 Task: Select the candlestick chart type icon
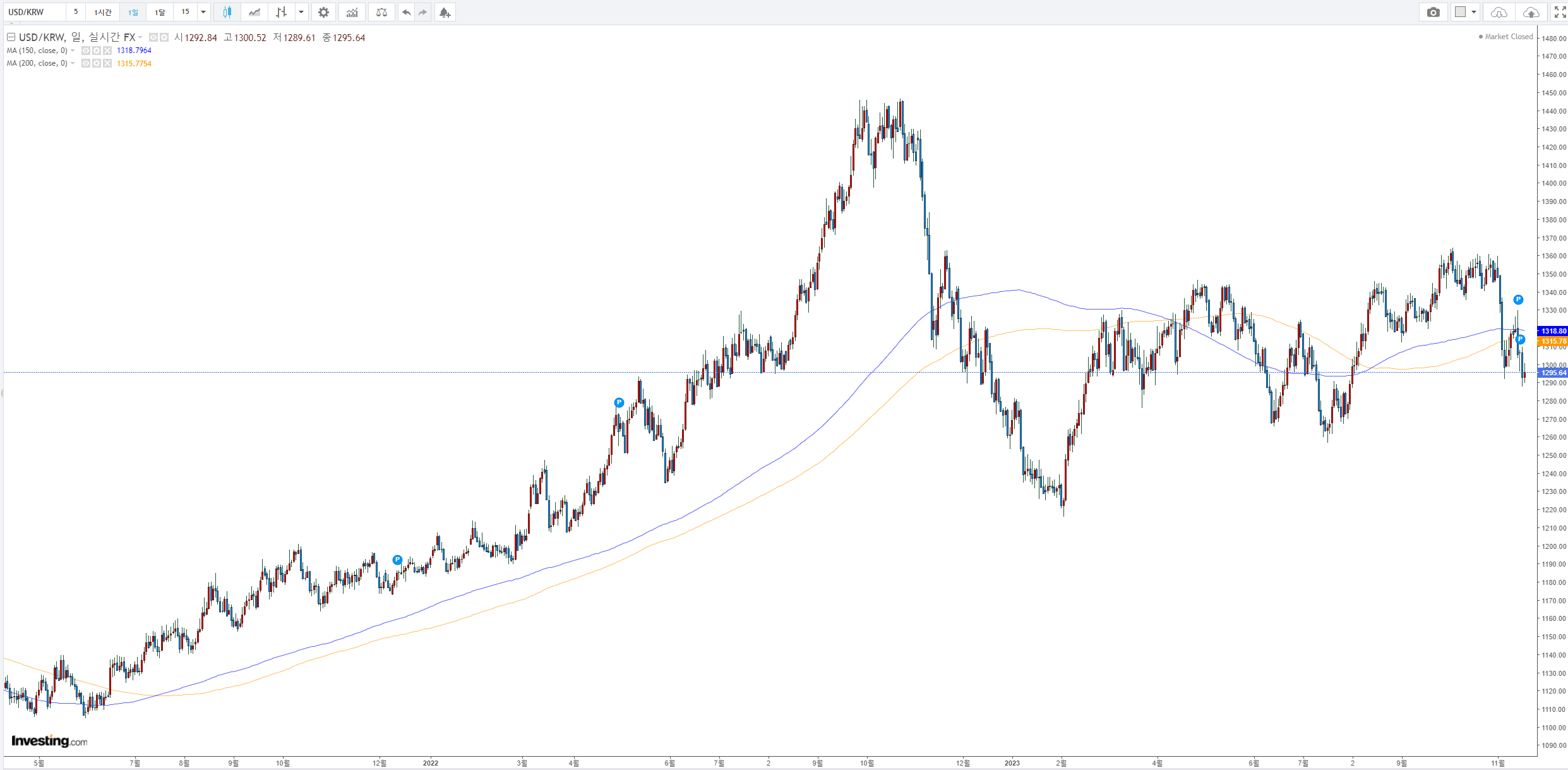coord(227,12)
